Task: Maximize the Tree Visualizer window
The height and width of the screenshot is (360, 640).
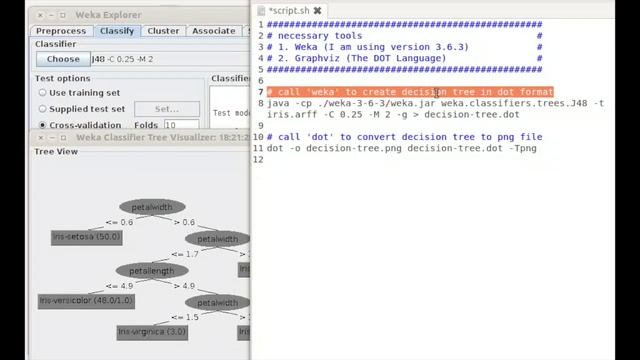Action: 63,138
